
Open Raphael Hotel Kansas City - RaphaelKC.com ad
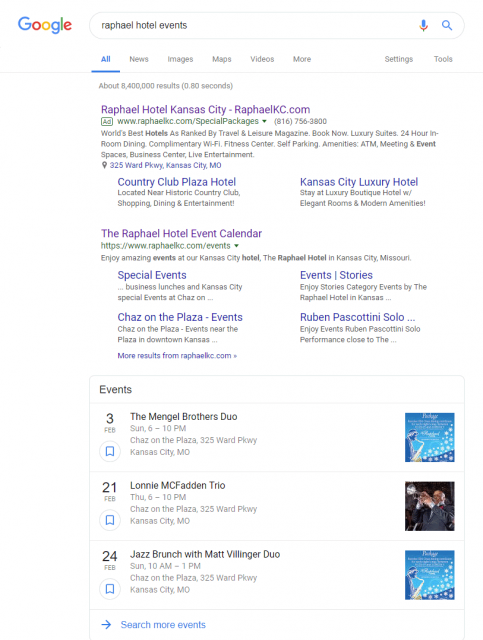(205, 109)
